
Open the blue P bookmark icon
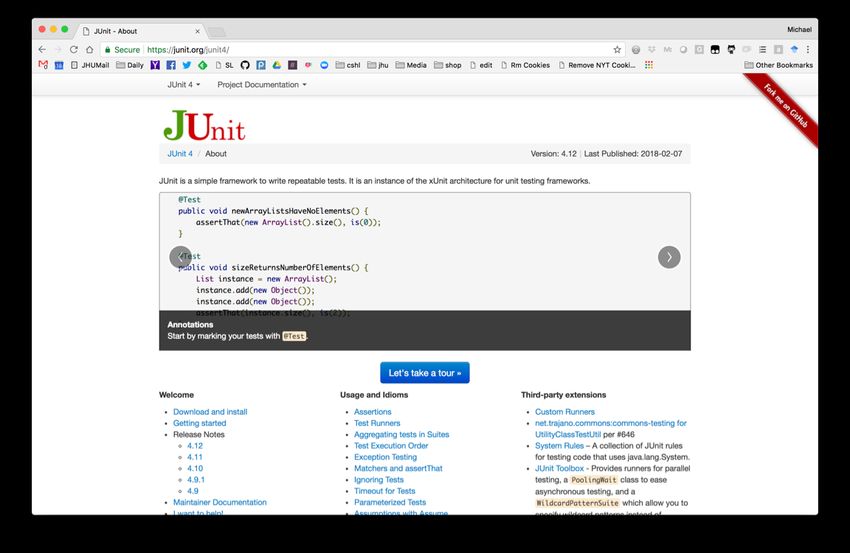(261, 65)
